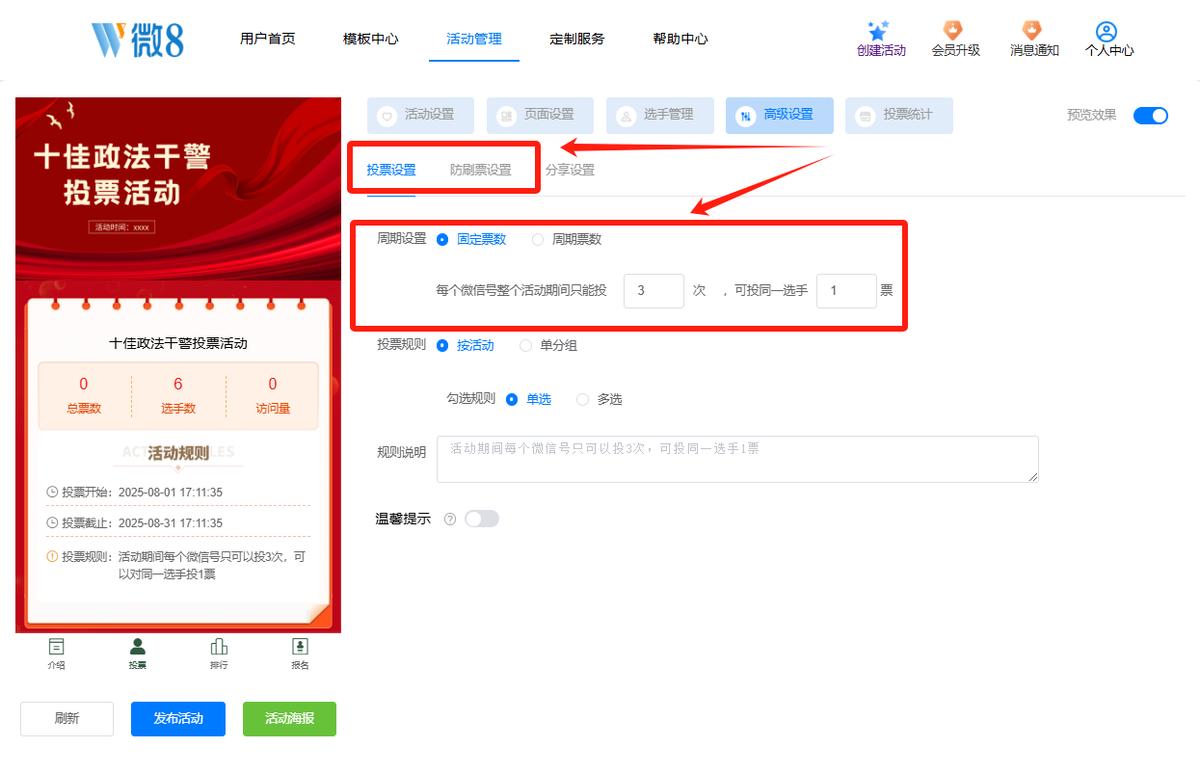This screenshot has height=774, width=1200.
Task: Open the 创建活动 star icon
Action: [x=879, y=31]
